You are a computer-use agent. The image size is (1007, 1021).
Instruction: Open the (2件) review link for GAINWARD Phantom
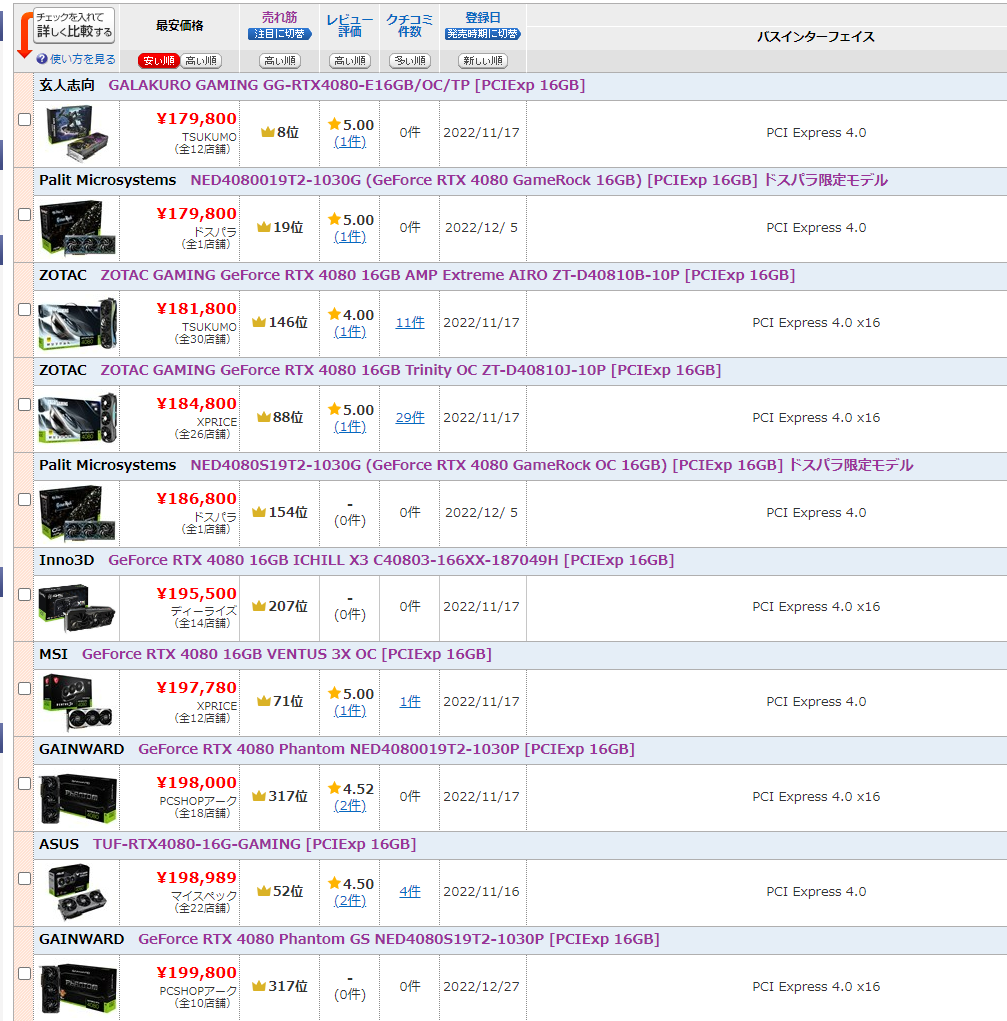(x=350, y=806)
